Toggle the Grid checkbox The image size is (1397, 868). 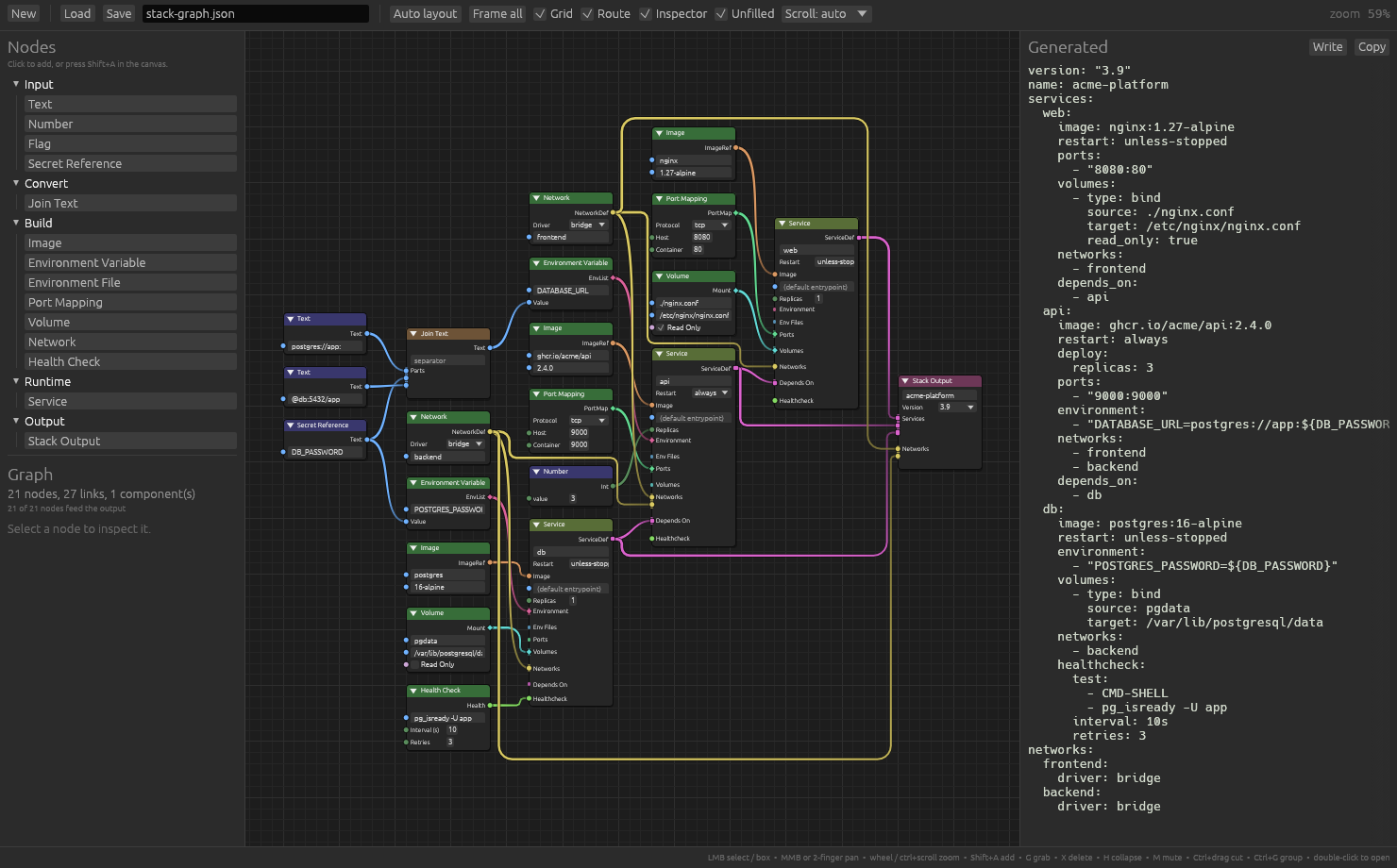540,14
